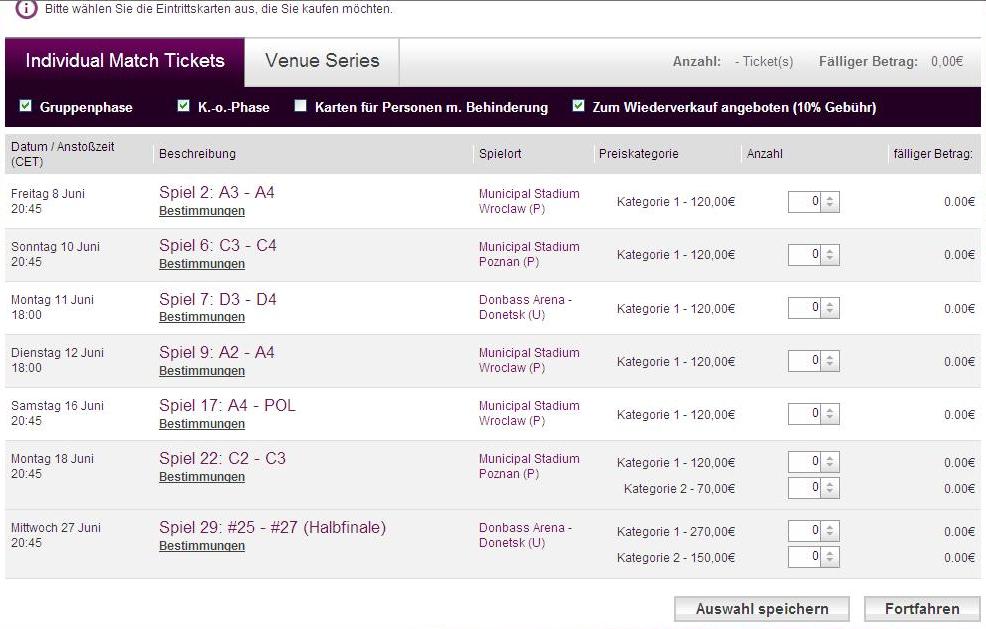This screenshot has width=986, height=629.
Task: Uncheck the Gruppenphase filter
Action: (x=26, y=106)
